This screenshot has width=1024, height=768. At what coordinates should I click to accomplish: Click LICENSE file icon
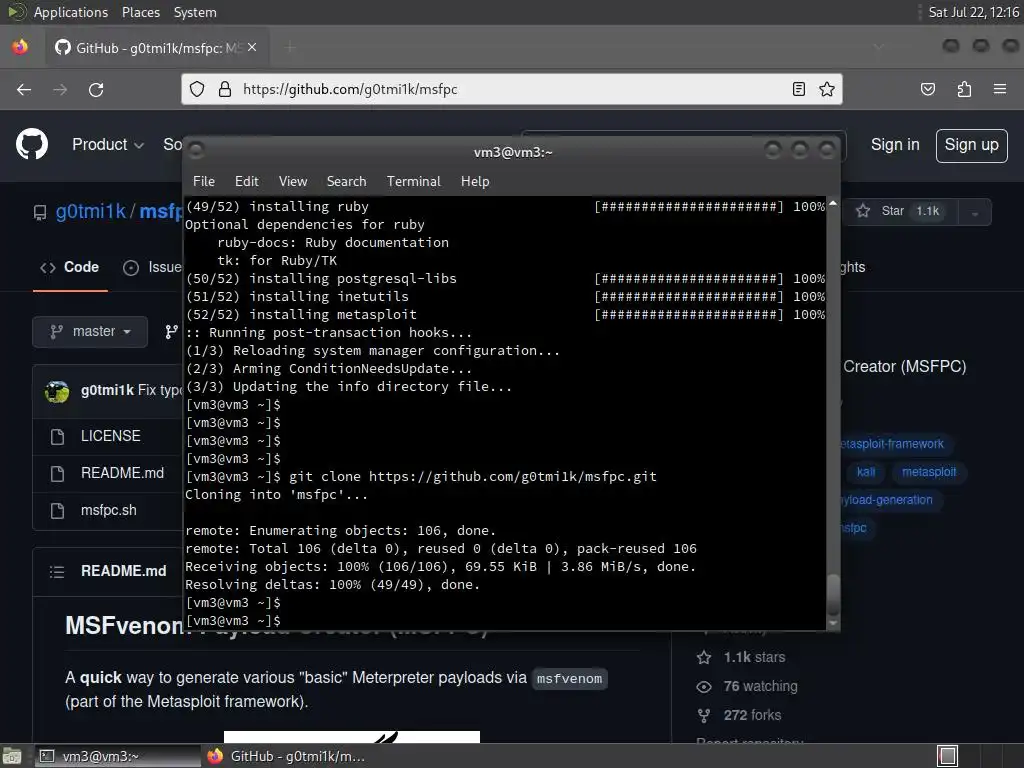(x=57, y=437)
